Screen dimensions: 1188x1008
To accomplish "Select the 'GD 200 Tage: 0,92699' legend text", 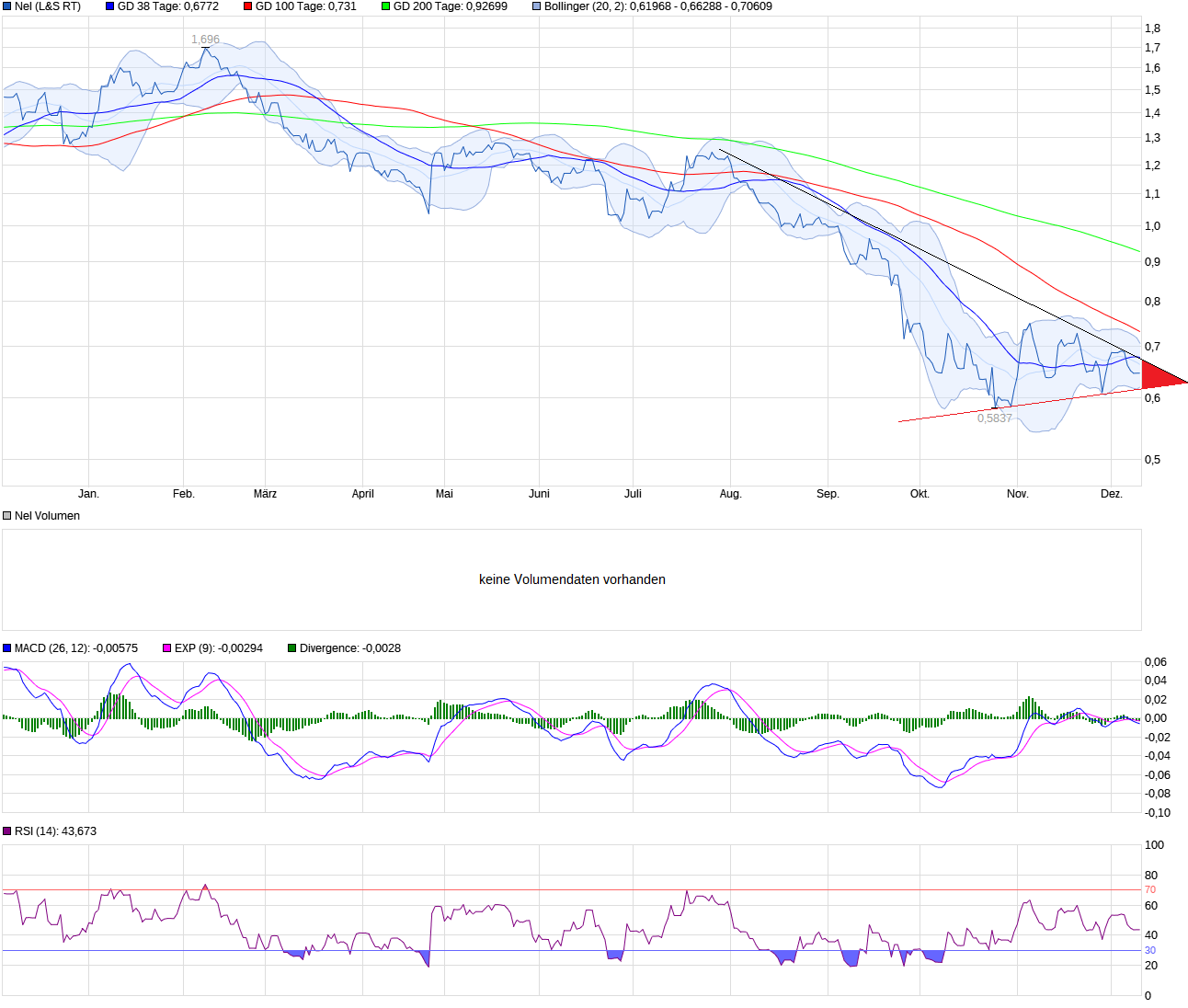I will [x=451, y=6].
